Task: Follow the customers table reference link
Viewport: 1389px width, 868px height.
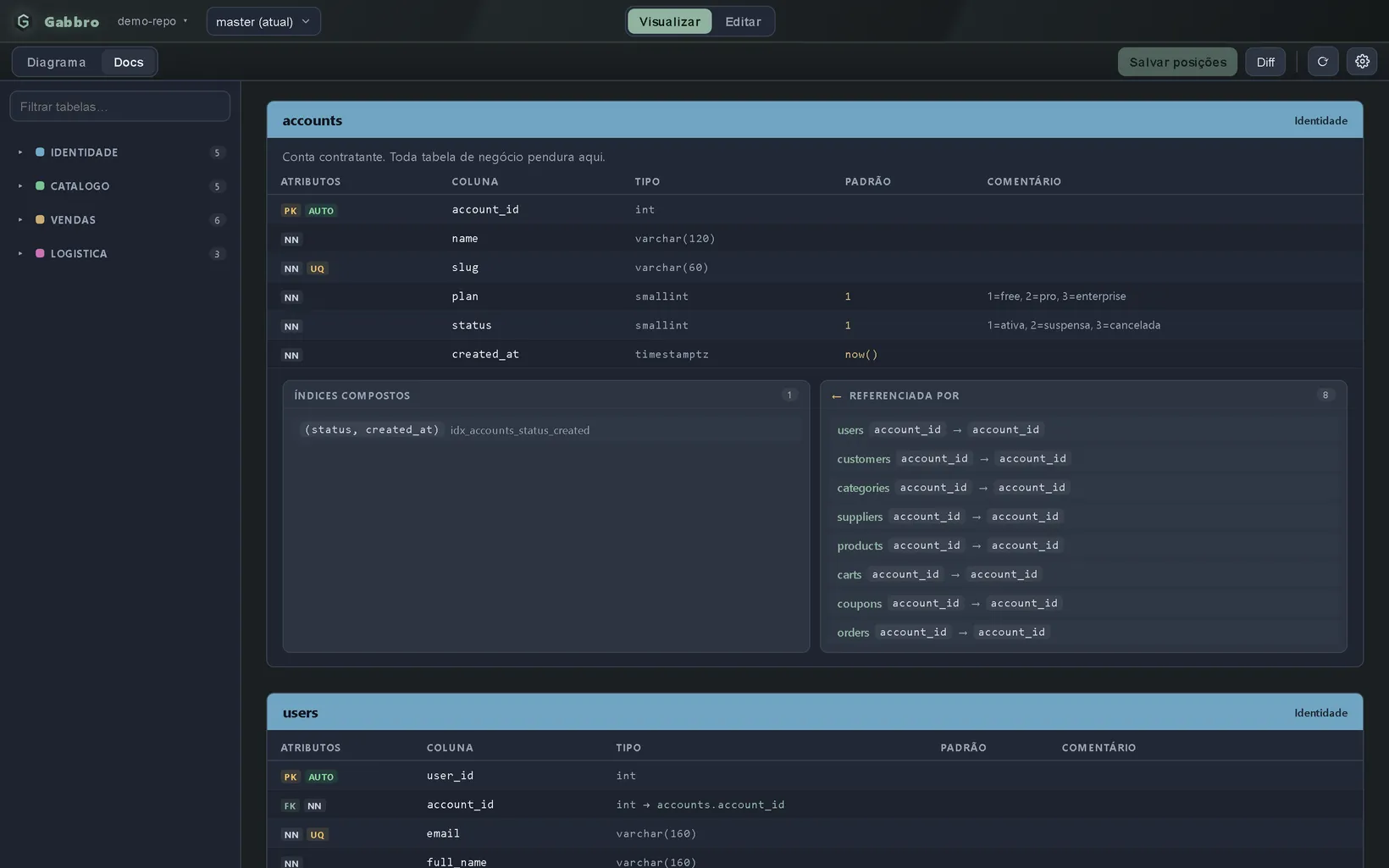Action: pyautogui.click(x=863, y=459)
